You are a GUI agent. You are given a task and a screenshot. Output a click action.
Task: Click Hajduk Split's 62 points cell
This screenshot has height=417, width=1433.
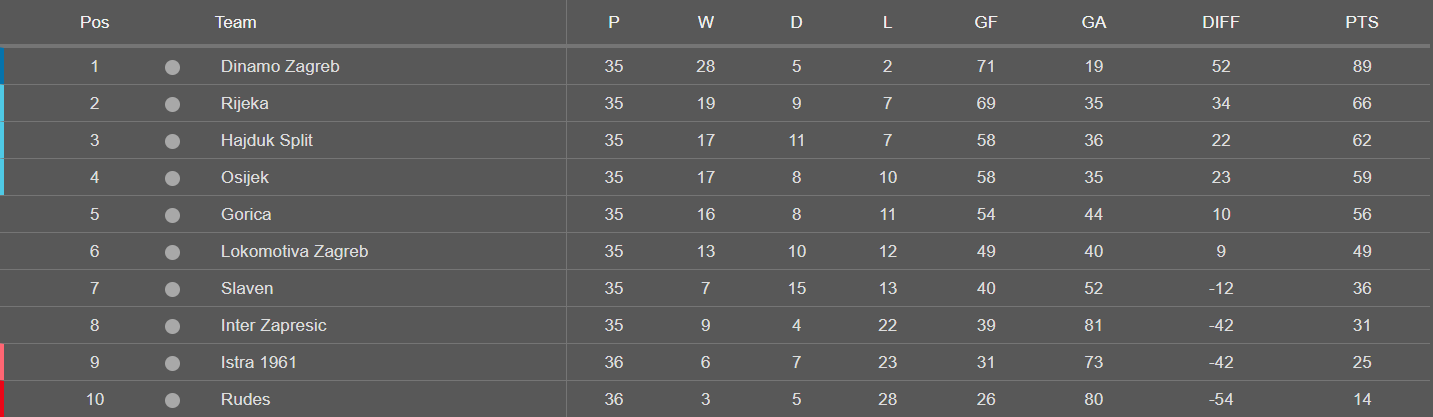[x=1361, y=141]
